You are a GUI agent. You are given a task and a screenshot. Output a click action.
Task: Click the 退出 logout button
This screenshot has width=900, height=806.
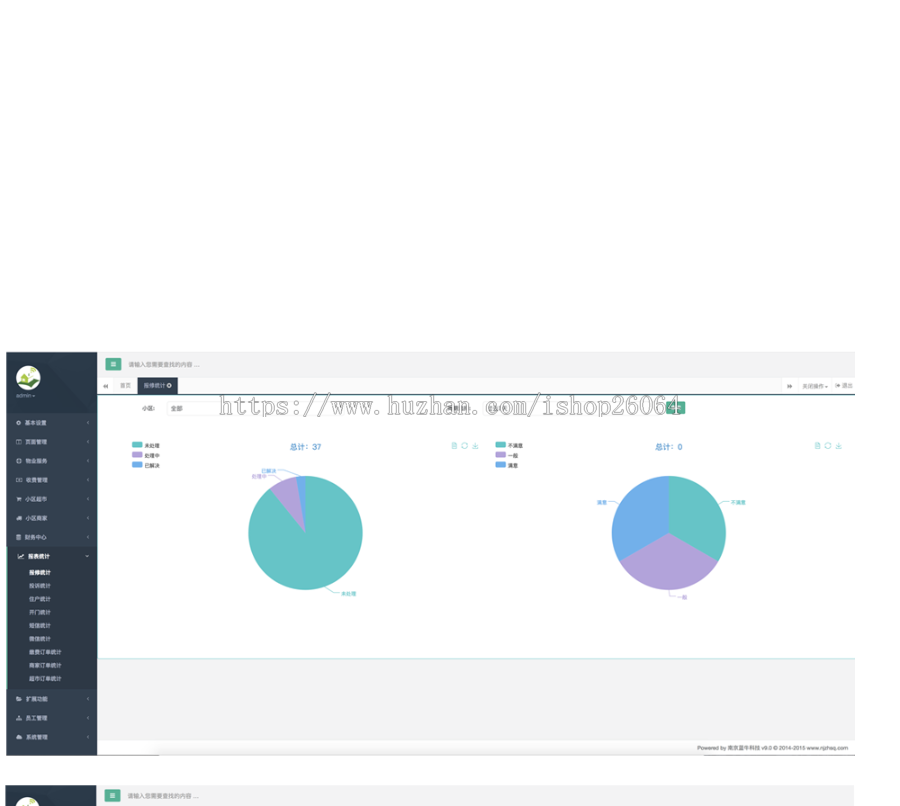(x=844, y=385)
